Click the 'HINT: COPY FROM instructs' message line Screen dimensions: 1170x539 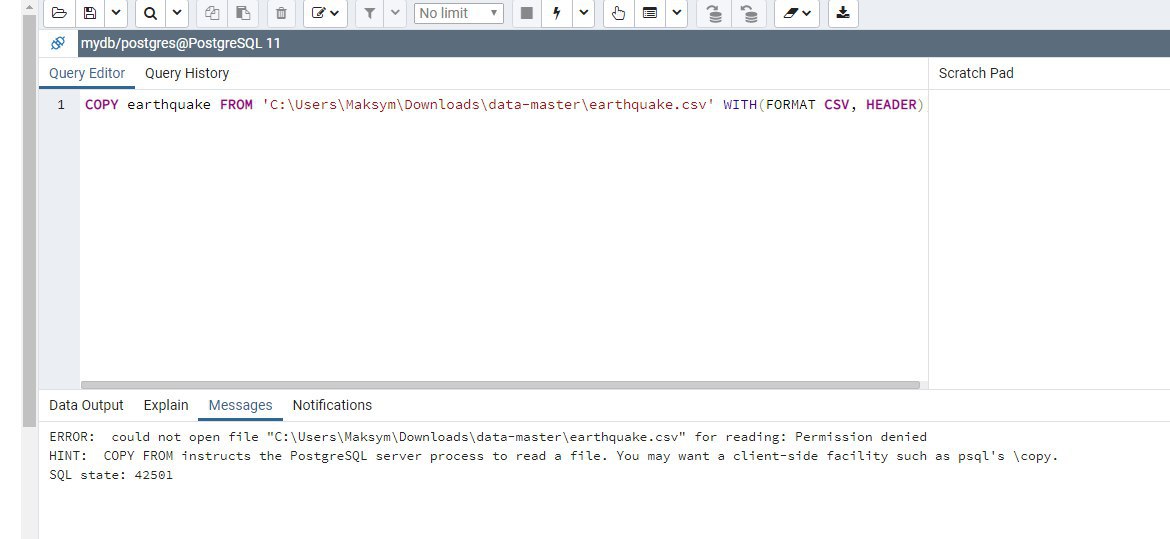(x=554, y=456)
